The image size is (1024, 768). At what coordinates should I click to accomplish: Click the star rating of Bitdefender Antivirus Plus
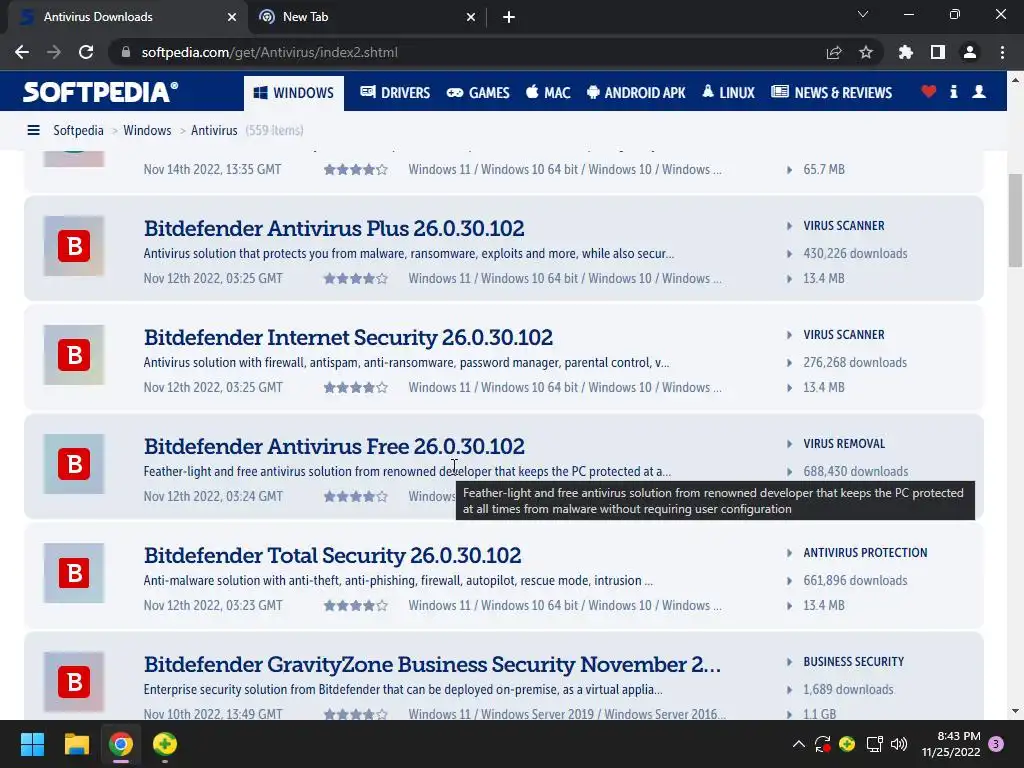coord(356,279)
